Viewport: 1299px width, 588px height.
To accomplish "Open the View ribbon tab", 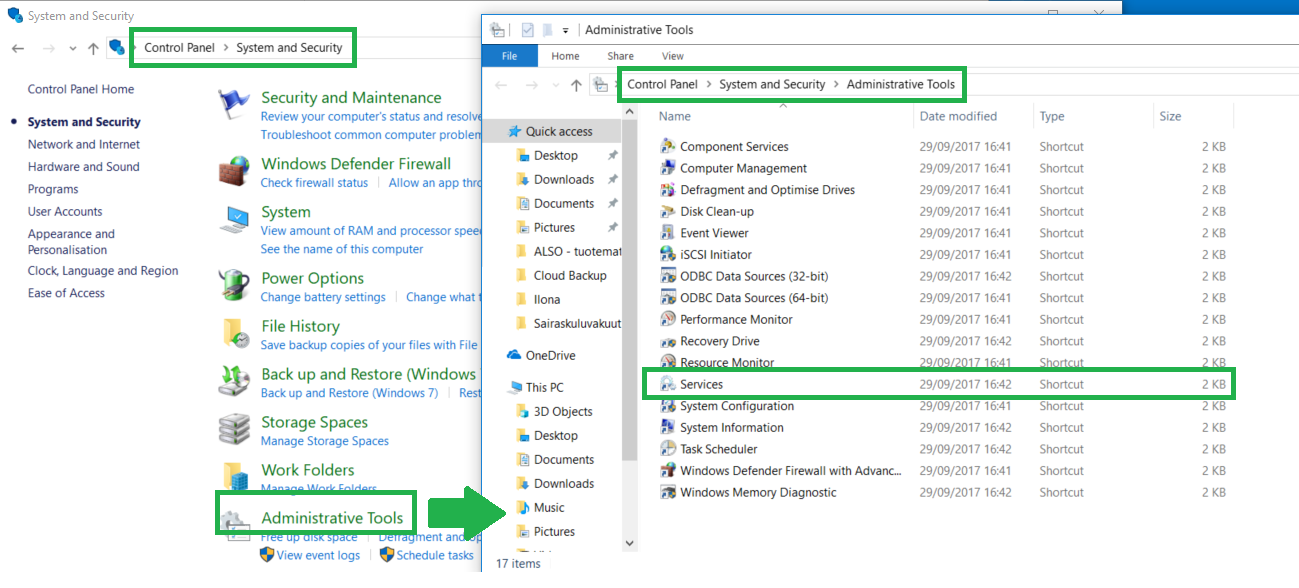I will pos(673,56).
